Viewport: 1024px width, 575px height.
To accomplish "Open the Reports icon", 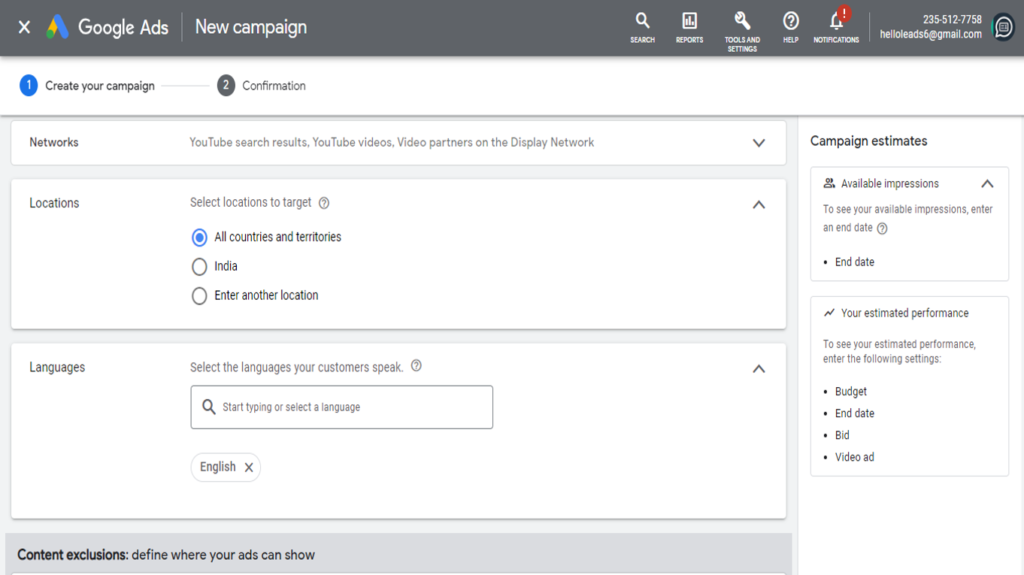I will pyautogui.click(x=689, y=21).
